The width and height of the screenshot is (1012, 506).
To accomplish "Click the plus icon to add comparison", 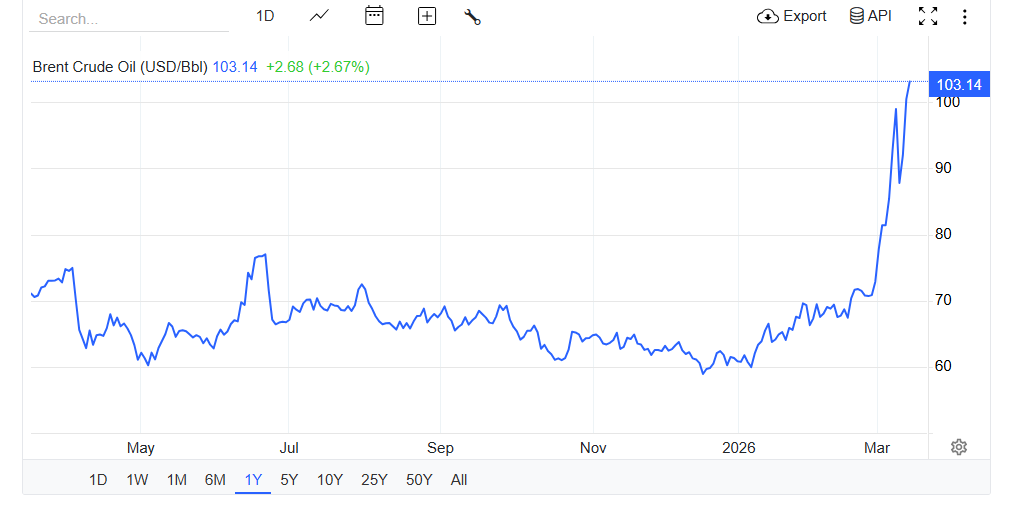I will (x=427, y=16).
